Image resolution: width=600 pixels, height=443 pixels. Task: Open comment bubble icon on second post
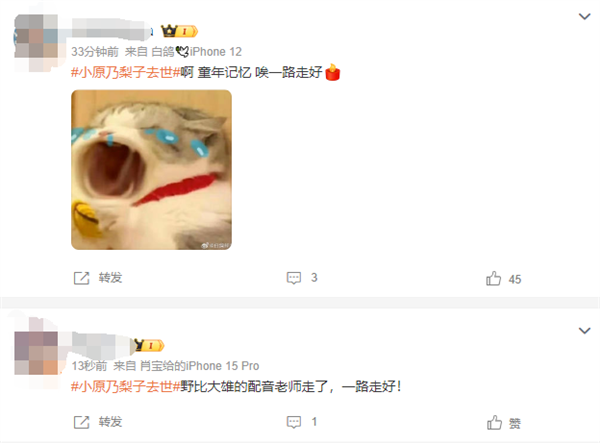click(294, 422)
